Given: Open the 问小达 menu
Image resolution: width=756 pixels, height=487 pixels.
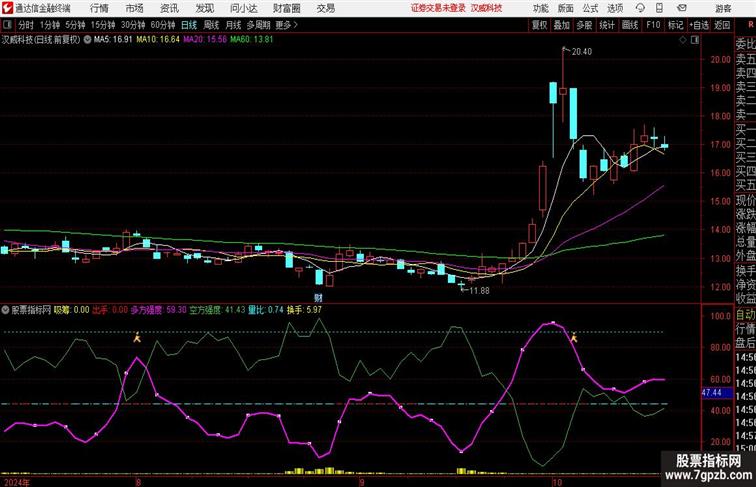Looking at the screenshot, I should [x=244, y=8].
